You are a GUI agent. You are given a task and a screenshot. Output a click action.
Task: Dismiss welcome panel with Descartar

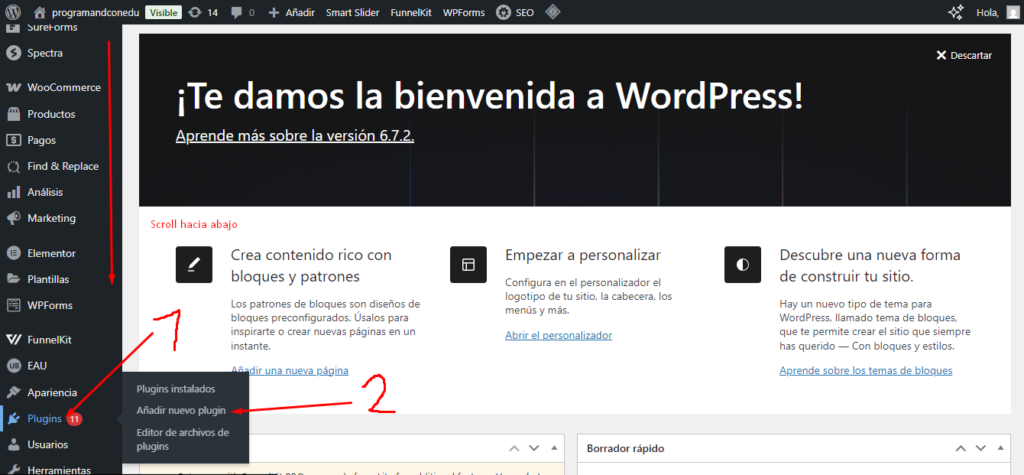tap(964, 56)
